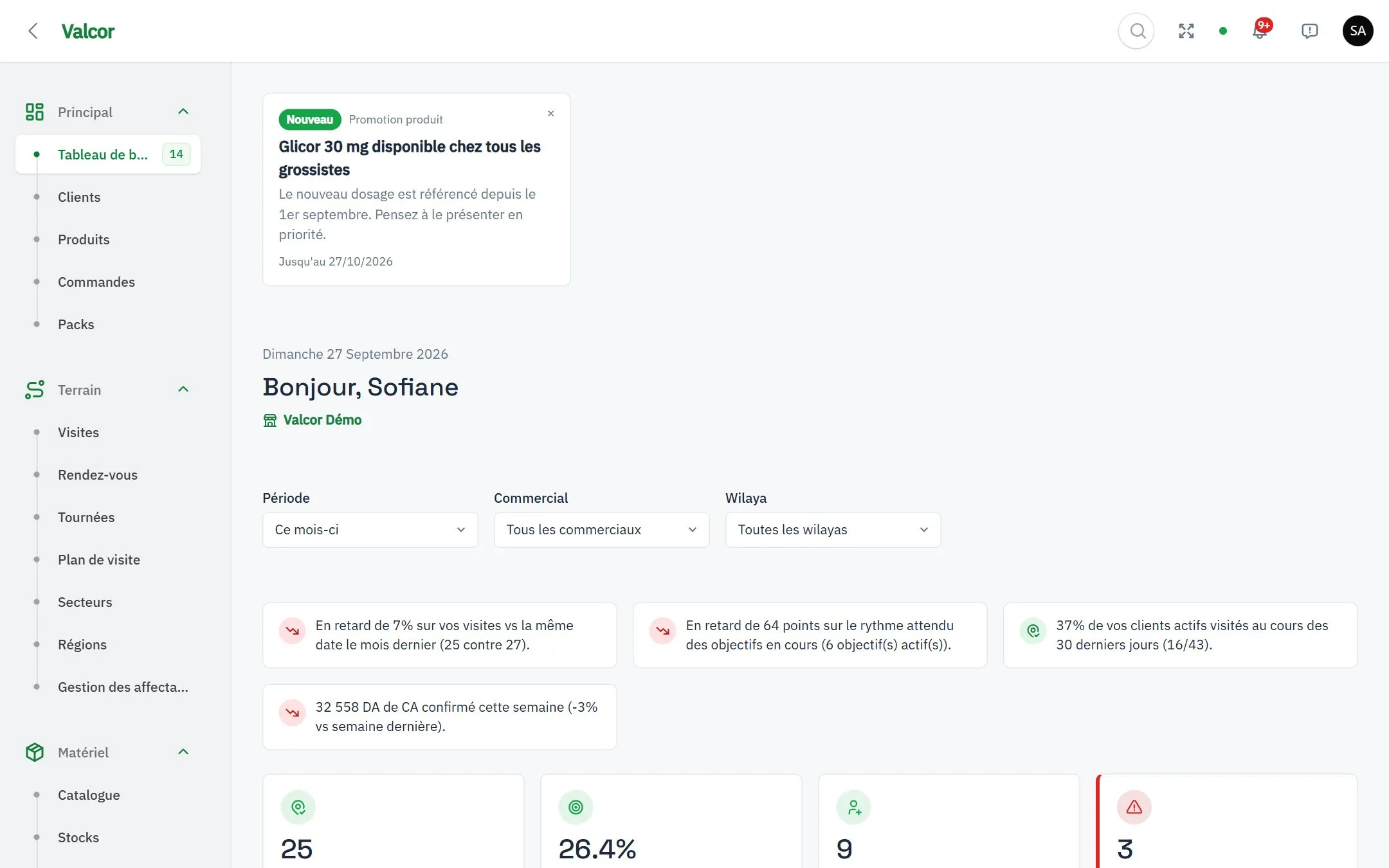Select Tableau de bord in sidebar

[x=108, y=154]
